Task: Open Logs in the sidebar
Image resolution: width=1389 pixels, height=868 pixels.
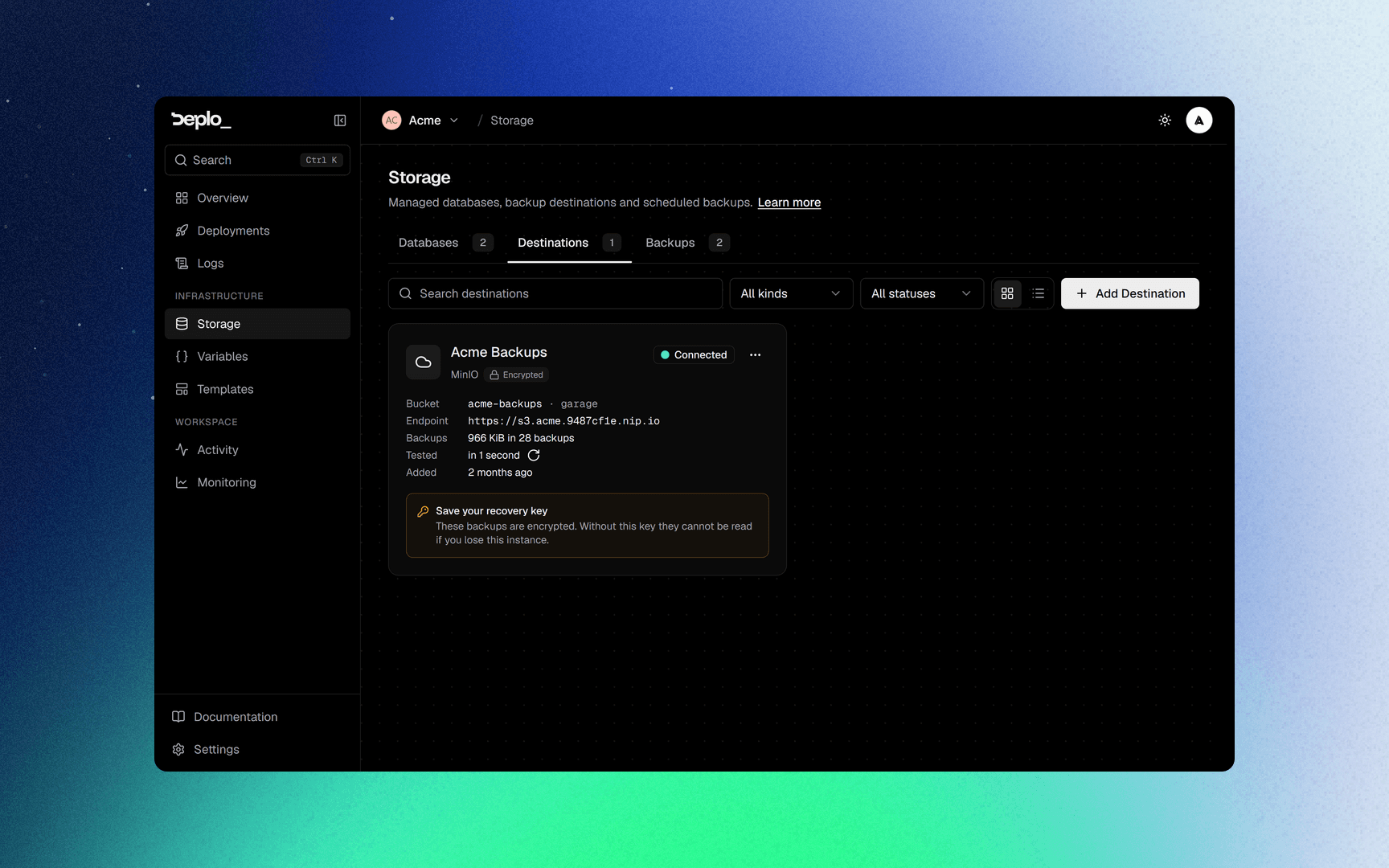Action: point(257,264)
